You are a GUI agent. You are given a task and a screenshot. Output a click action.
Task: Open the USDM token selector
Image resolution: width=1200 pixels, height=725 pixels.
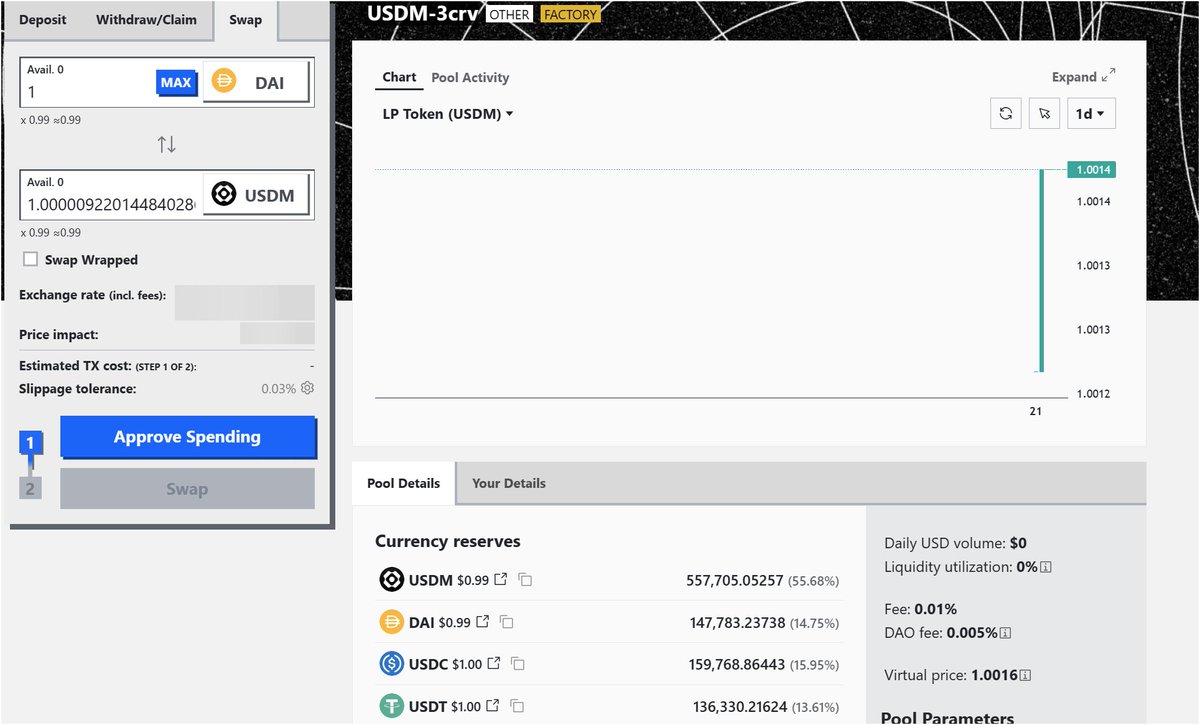click(x=256, y=195)
